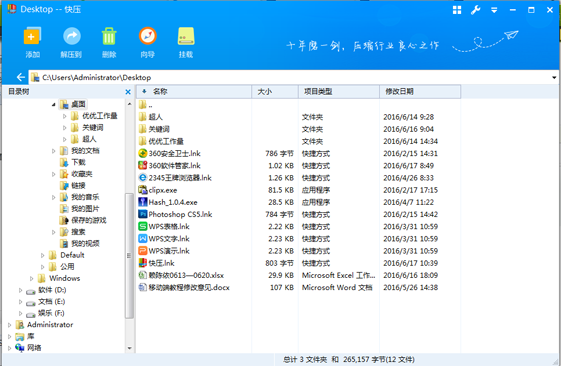Select Administrator in directory tree
This screenshot has height=366, width=561.
coord(44,325)
